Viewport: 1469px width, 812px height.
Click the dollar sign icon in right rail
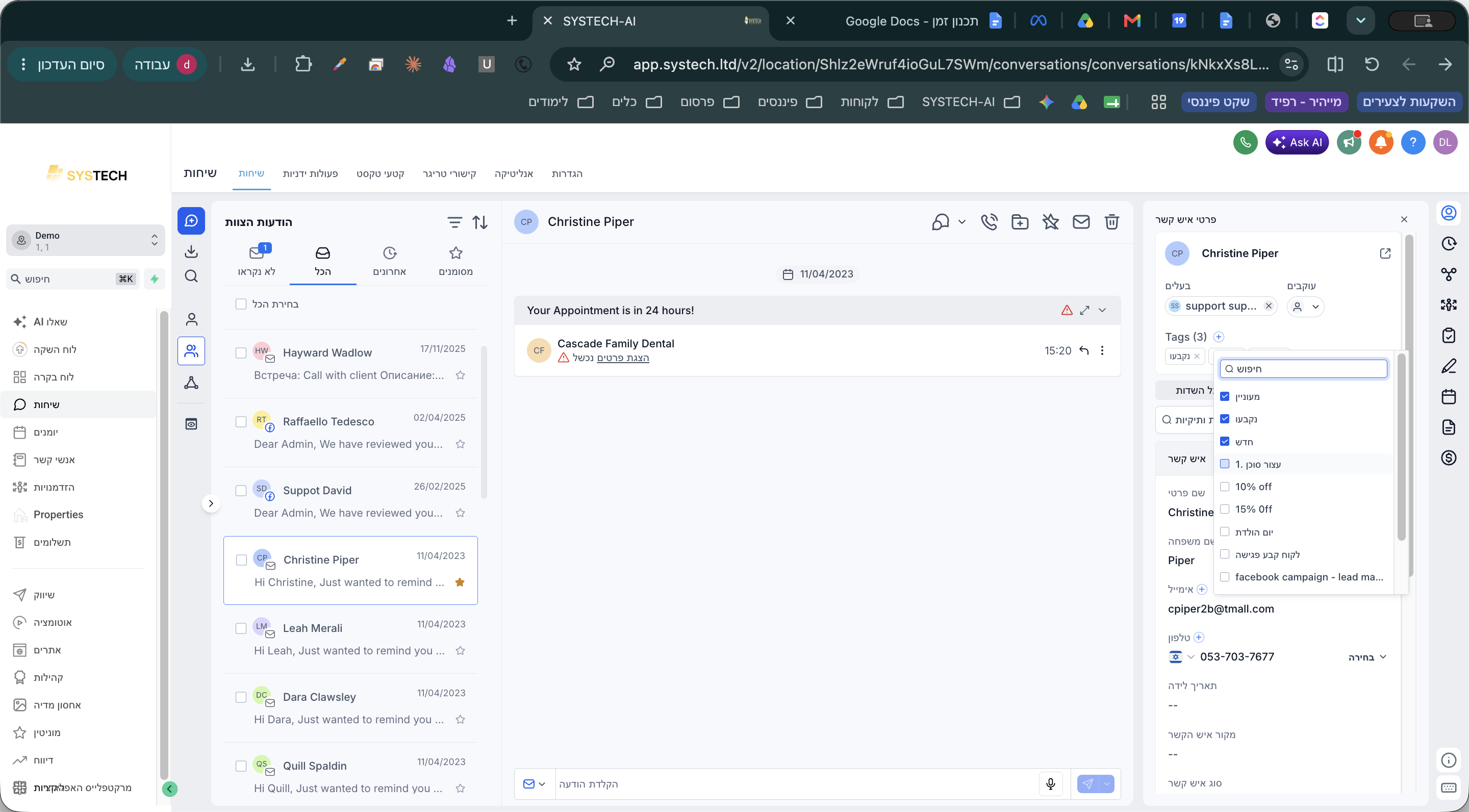[1449, 458]
